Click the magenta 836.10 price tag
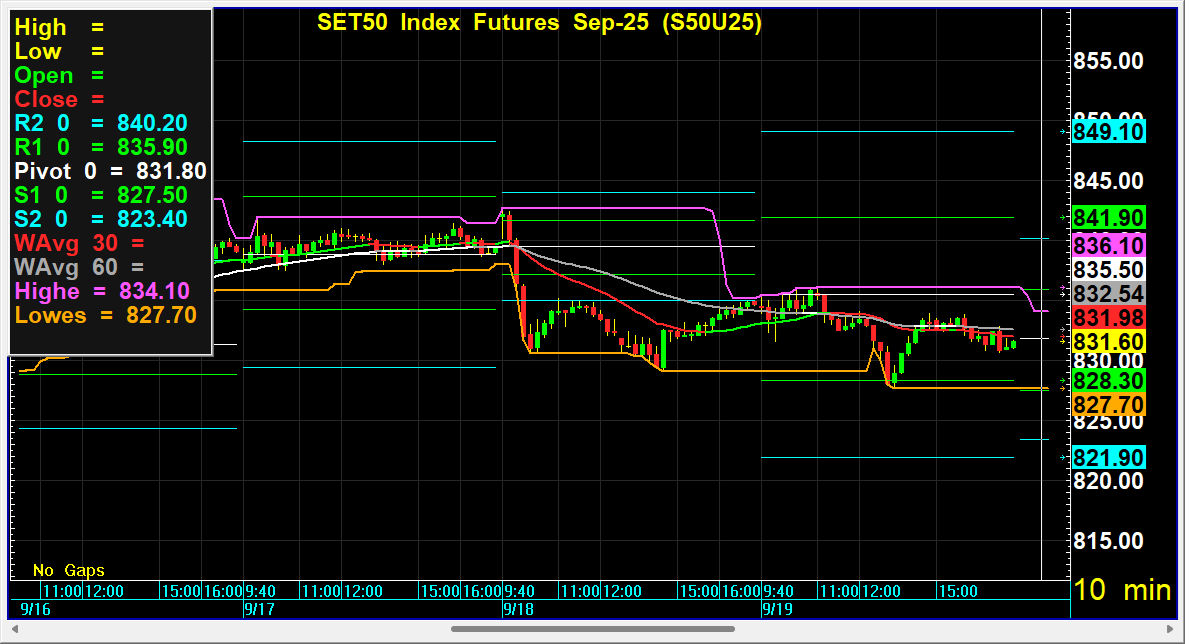The image size is (1185, 644). click(x=1109, y=245)
